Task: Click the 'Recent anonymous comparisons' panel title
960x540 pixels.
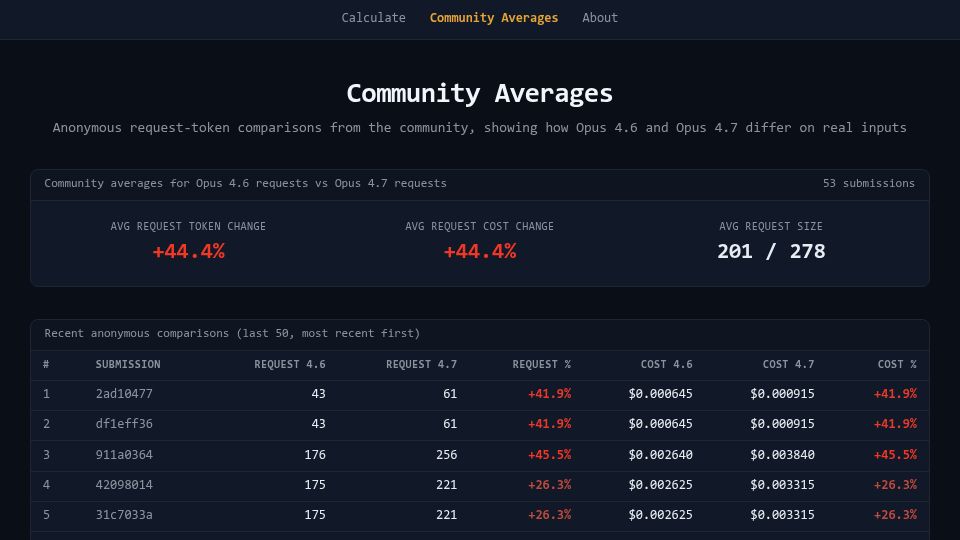Action: point(232,333)
